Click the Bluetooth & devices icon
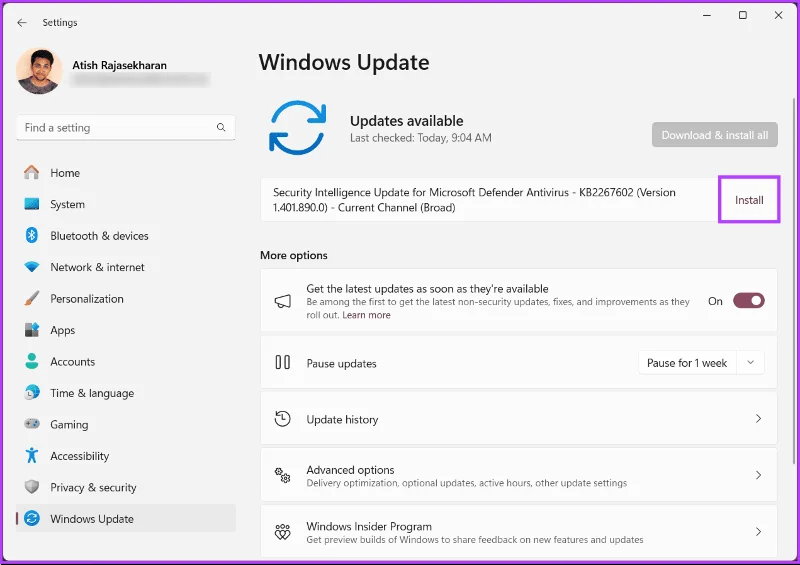This screenshot has height=565, width=800. 32,235
